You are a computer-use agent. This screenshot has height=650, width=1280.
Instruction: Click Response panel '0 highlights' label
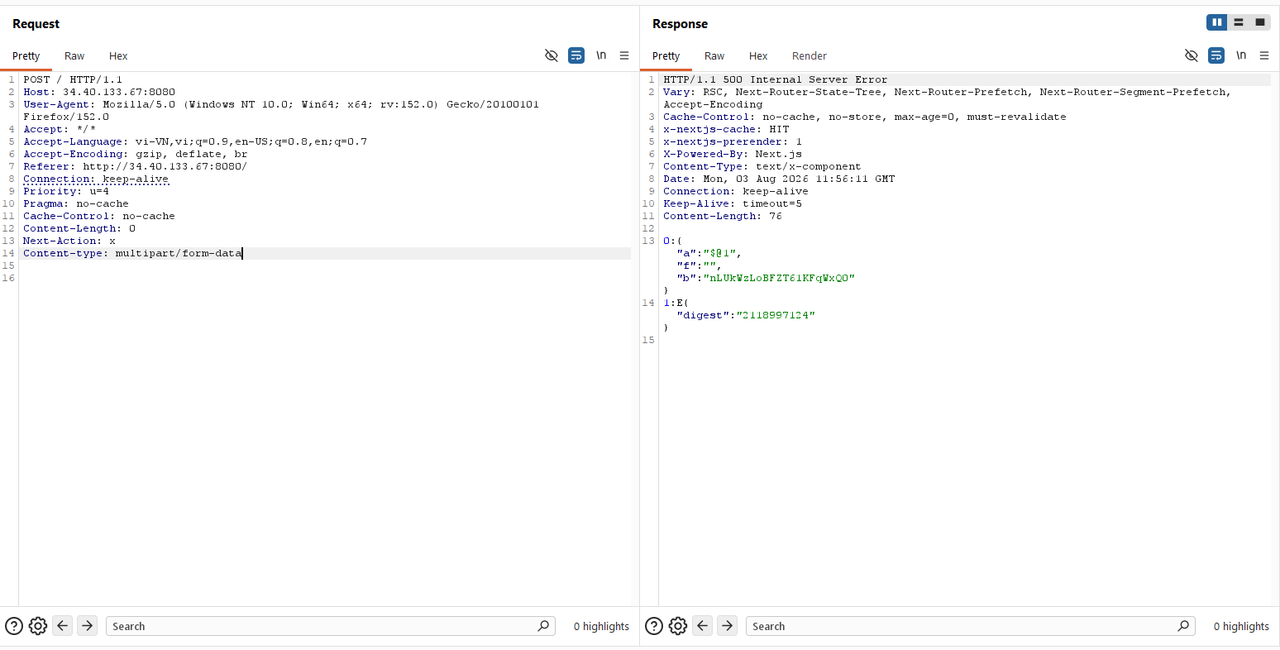1241,626
